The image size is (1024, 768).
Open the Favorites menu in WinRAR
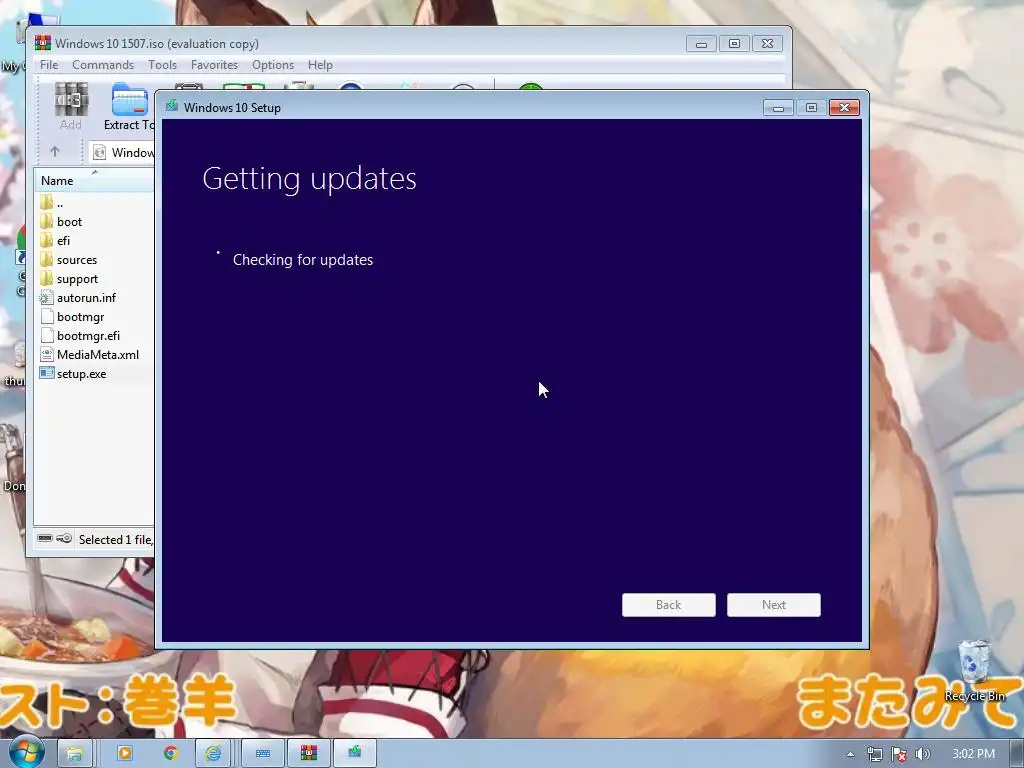214,65
